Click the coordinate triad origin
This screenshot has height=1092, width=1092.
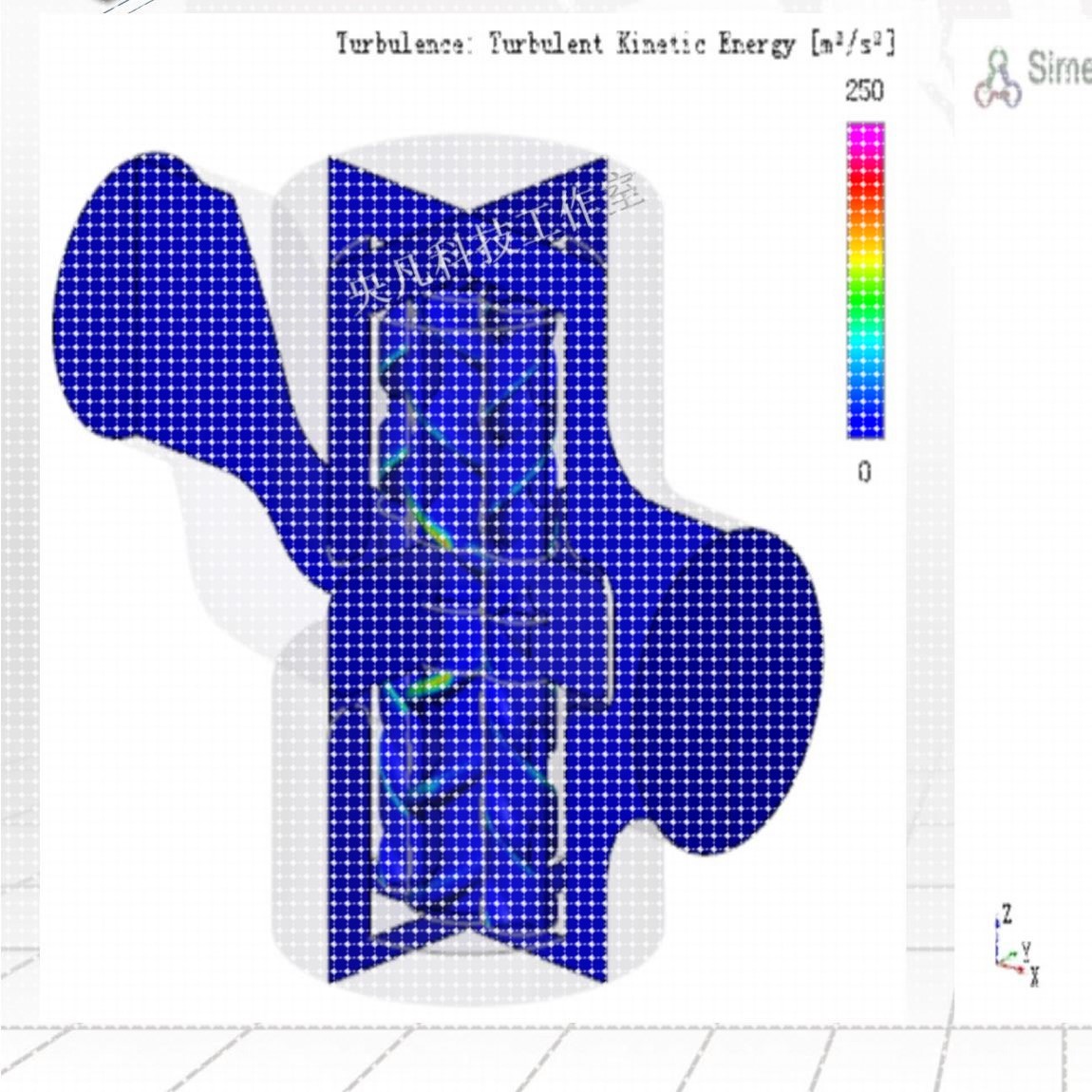tap(997, 961)
